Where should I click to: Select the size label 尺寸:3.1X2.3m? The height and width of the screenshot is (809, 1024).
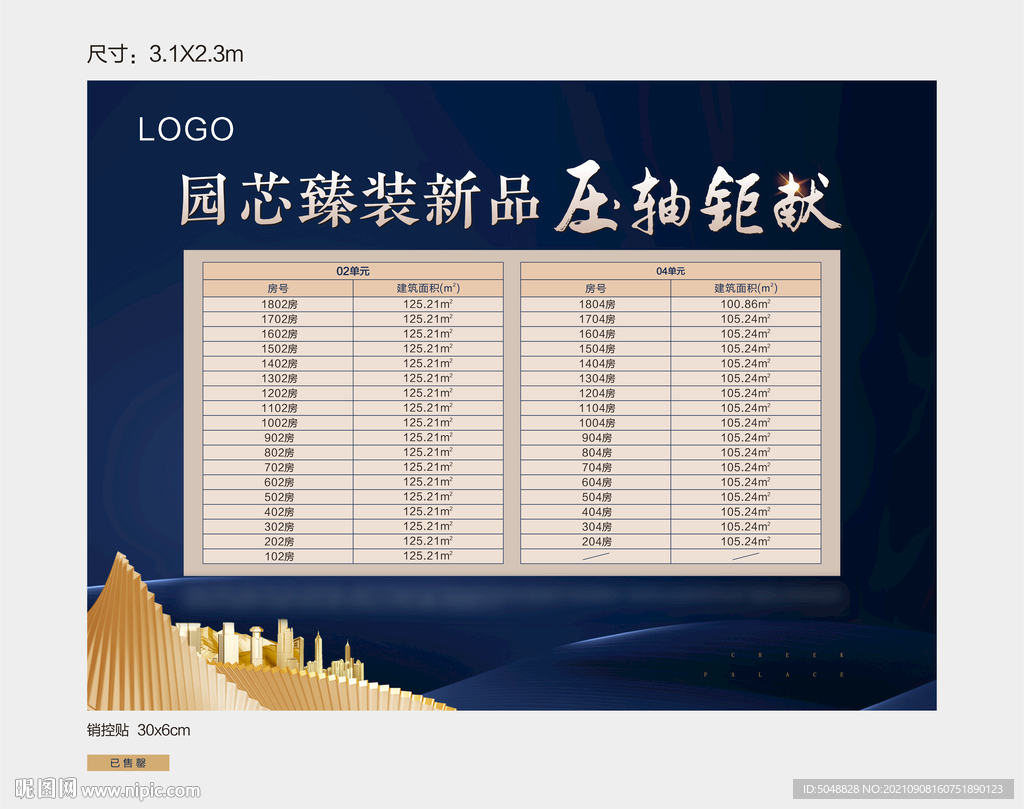click(x=165, y=54)
